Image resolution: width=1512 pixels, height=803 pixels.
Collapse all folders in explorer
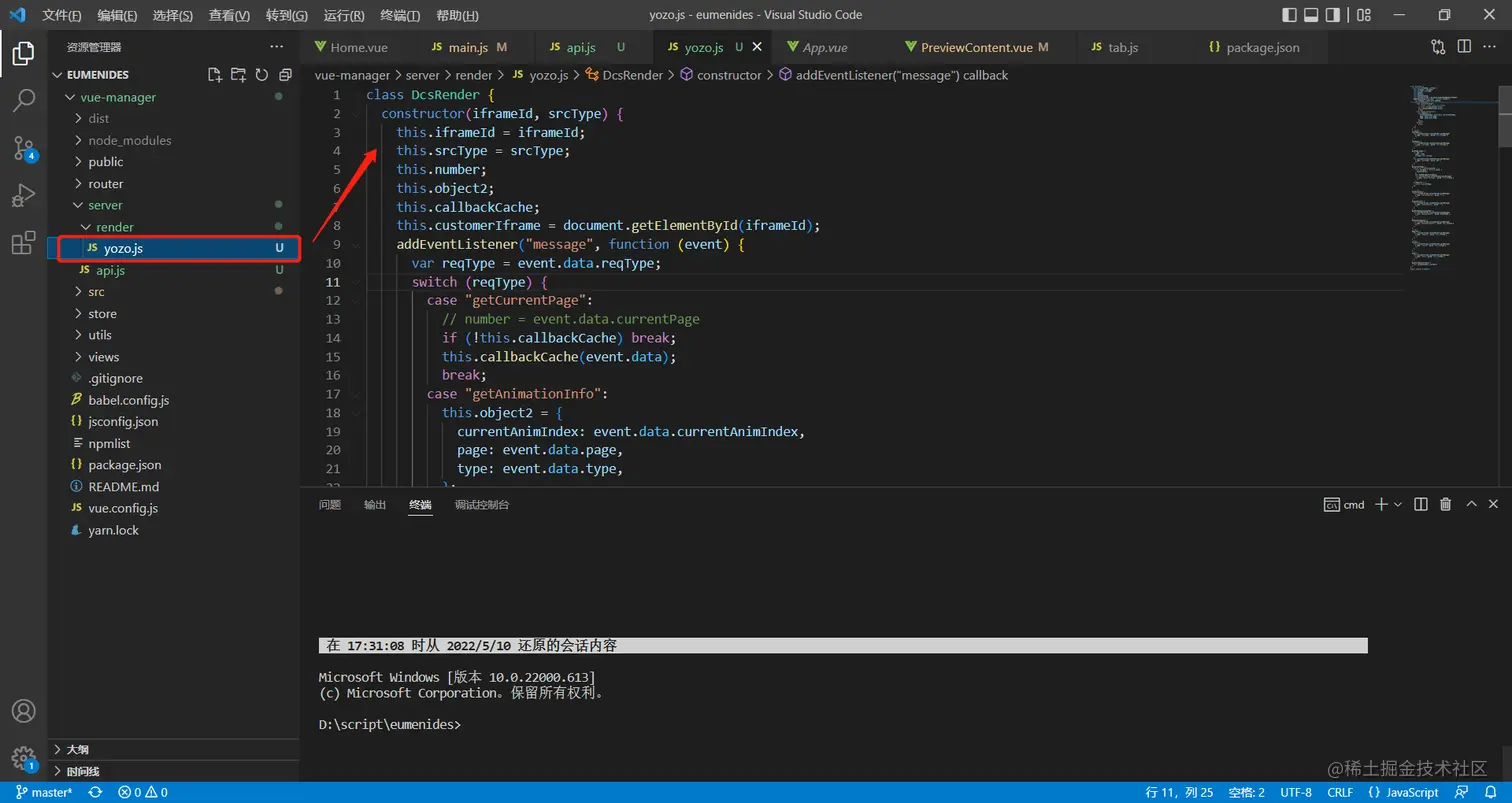coord(285,75)
